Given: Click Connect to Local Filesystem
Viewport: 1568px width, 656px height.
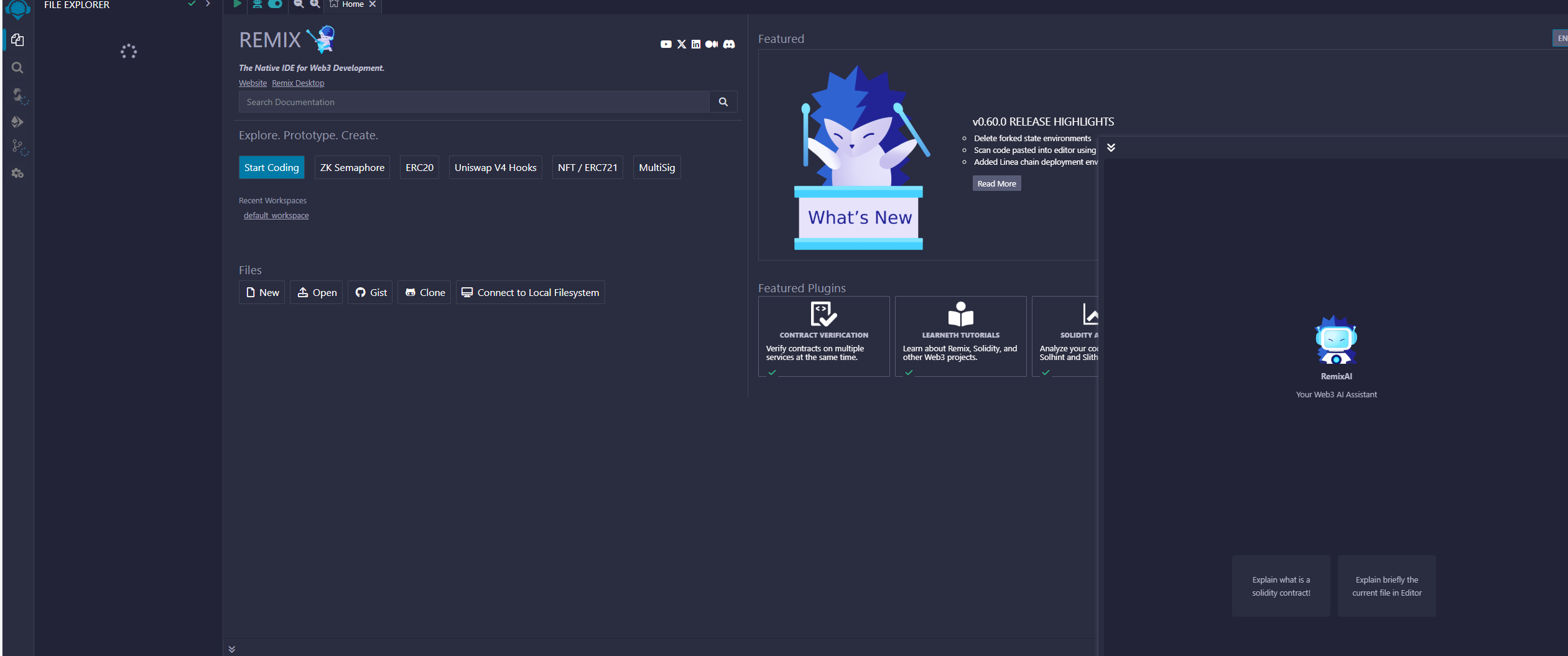Looking at the screenshot, I should tap(531, 292).
